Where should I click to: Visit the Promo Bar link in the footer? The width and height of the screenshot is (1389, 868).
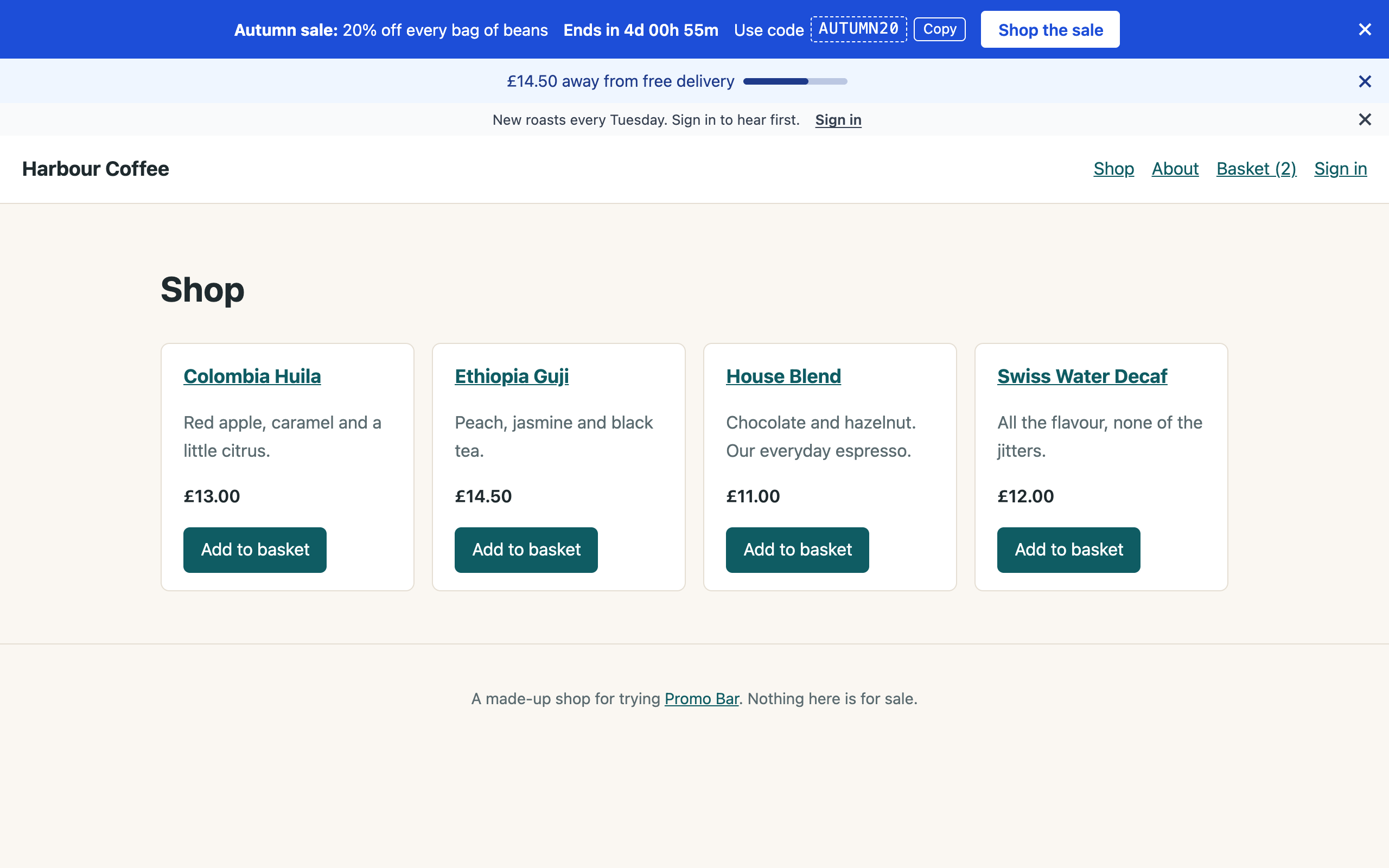tap(702, 699)
